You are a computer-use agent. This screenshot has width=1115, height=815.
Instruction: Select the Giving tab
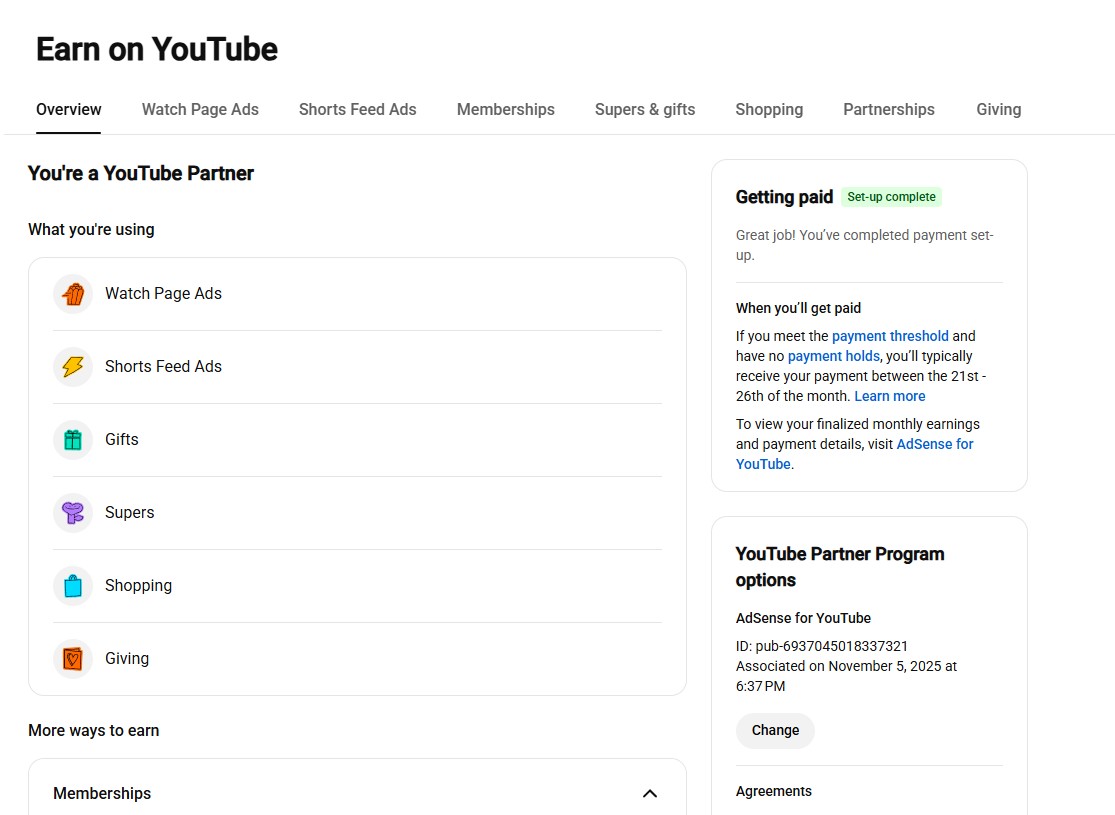998,110
